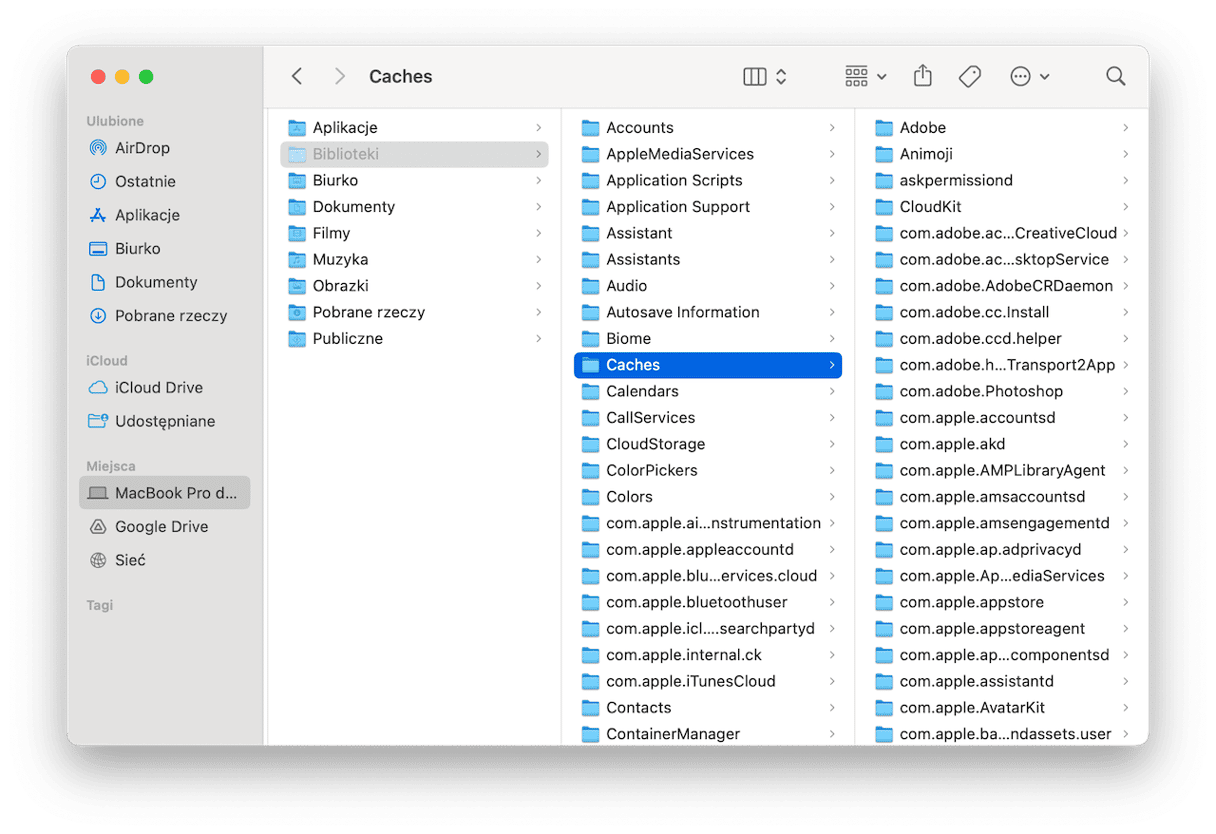Select the Obrazki folder
Image resolution: width=1216 pixels, height=834 pixels.
click(x=414, y=286)
